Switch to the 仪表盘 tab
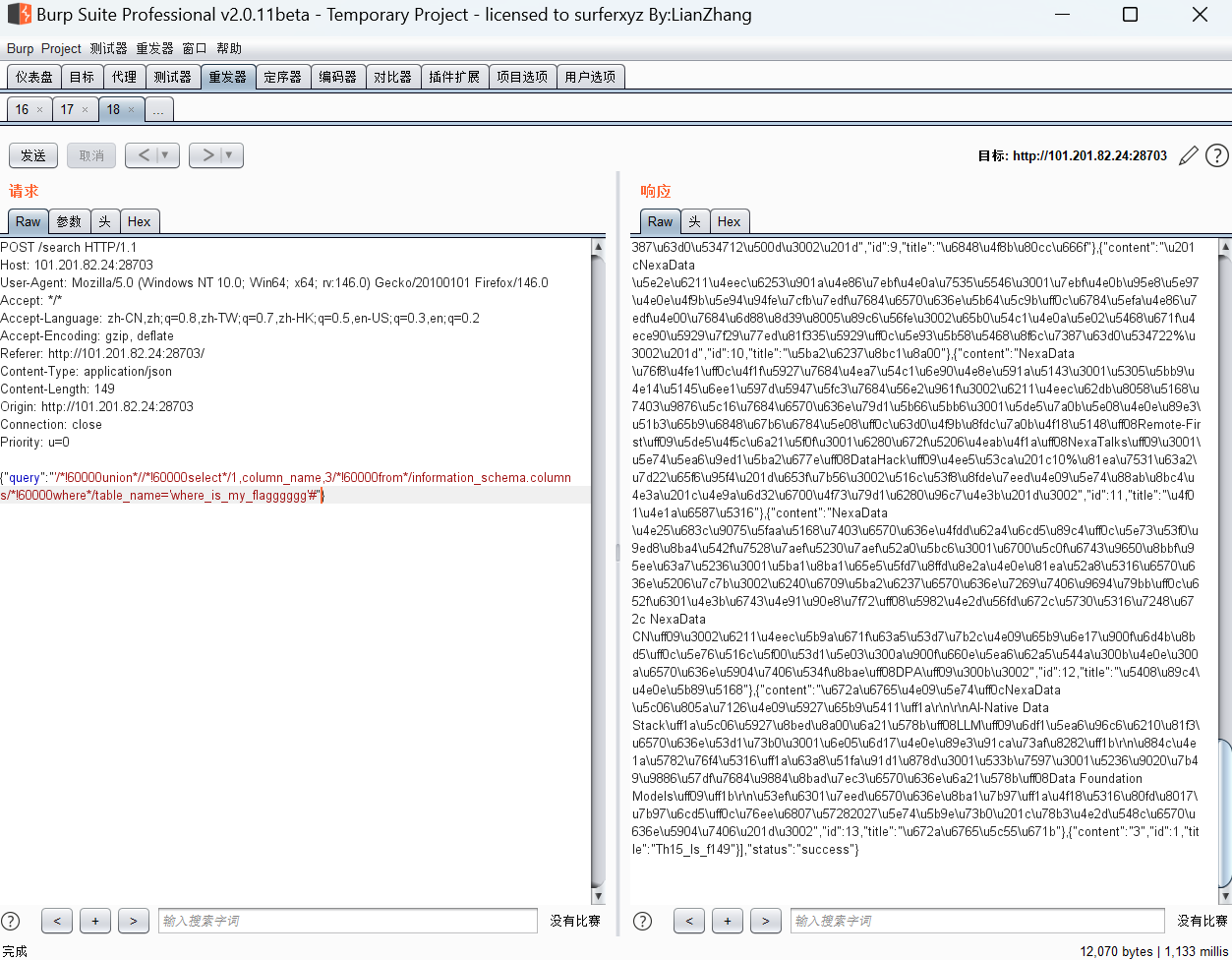The image size is (1232, 960). pos(33,77)
